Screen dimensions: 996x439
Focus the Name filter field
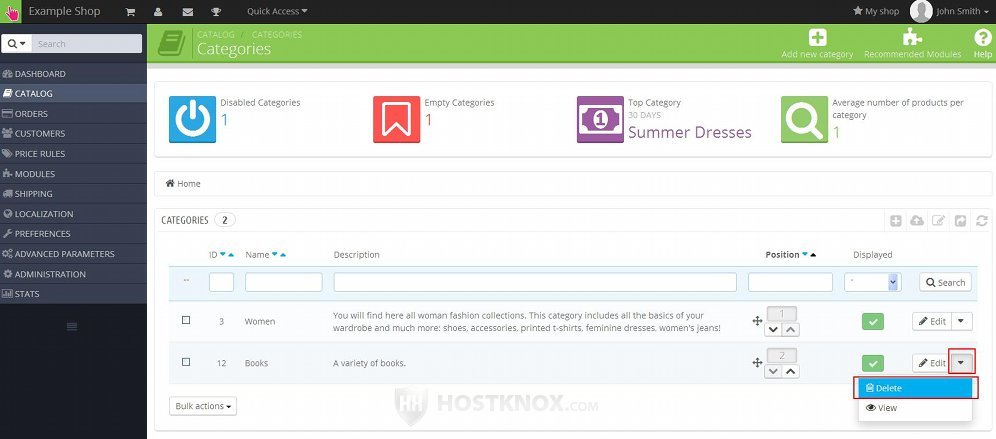[283, 282]
